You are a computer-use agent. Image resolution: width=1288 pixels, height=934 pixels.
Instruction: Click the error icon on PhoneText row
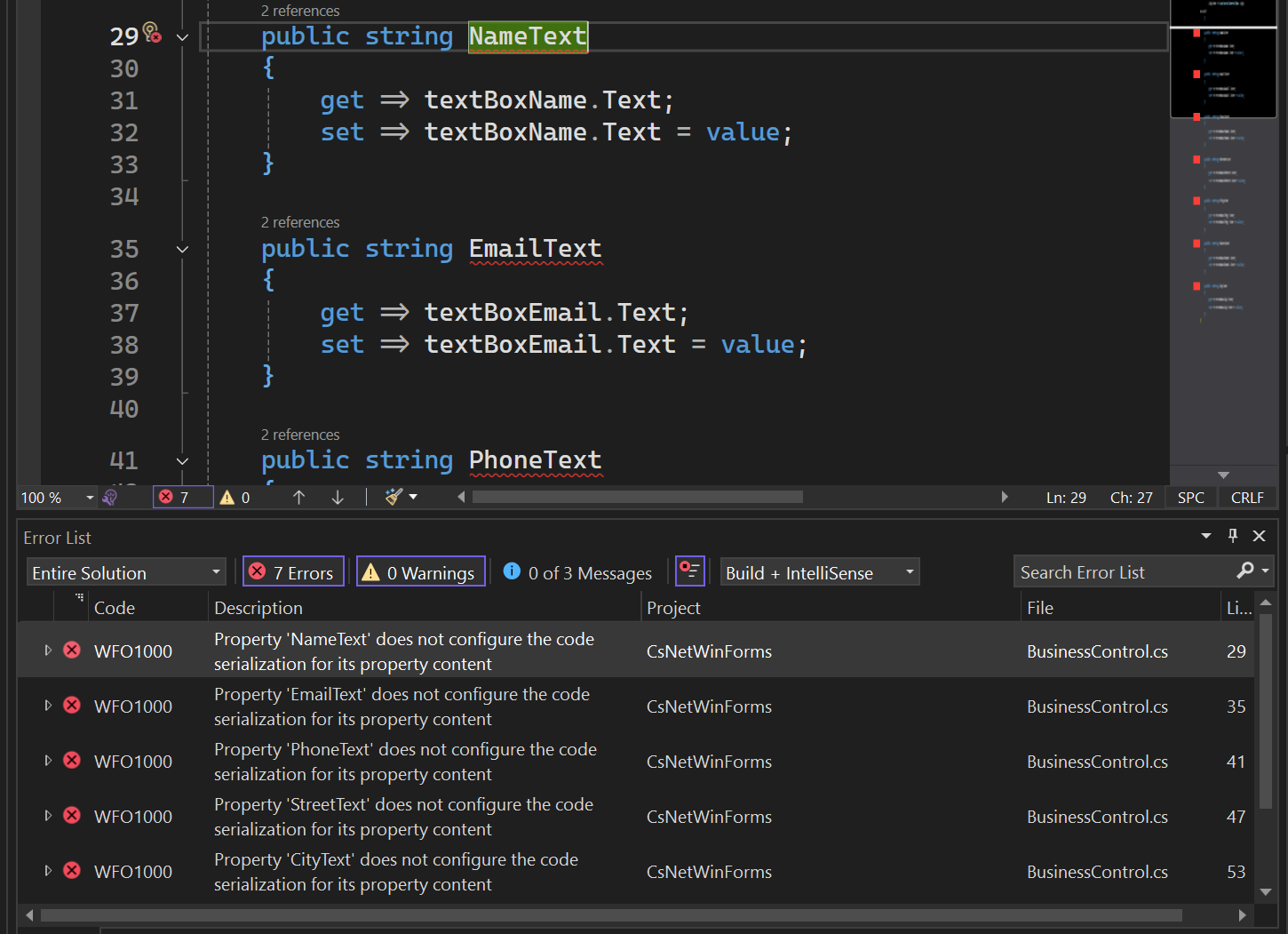pyautogui.click(x=73, y=760)
